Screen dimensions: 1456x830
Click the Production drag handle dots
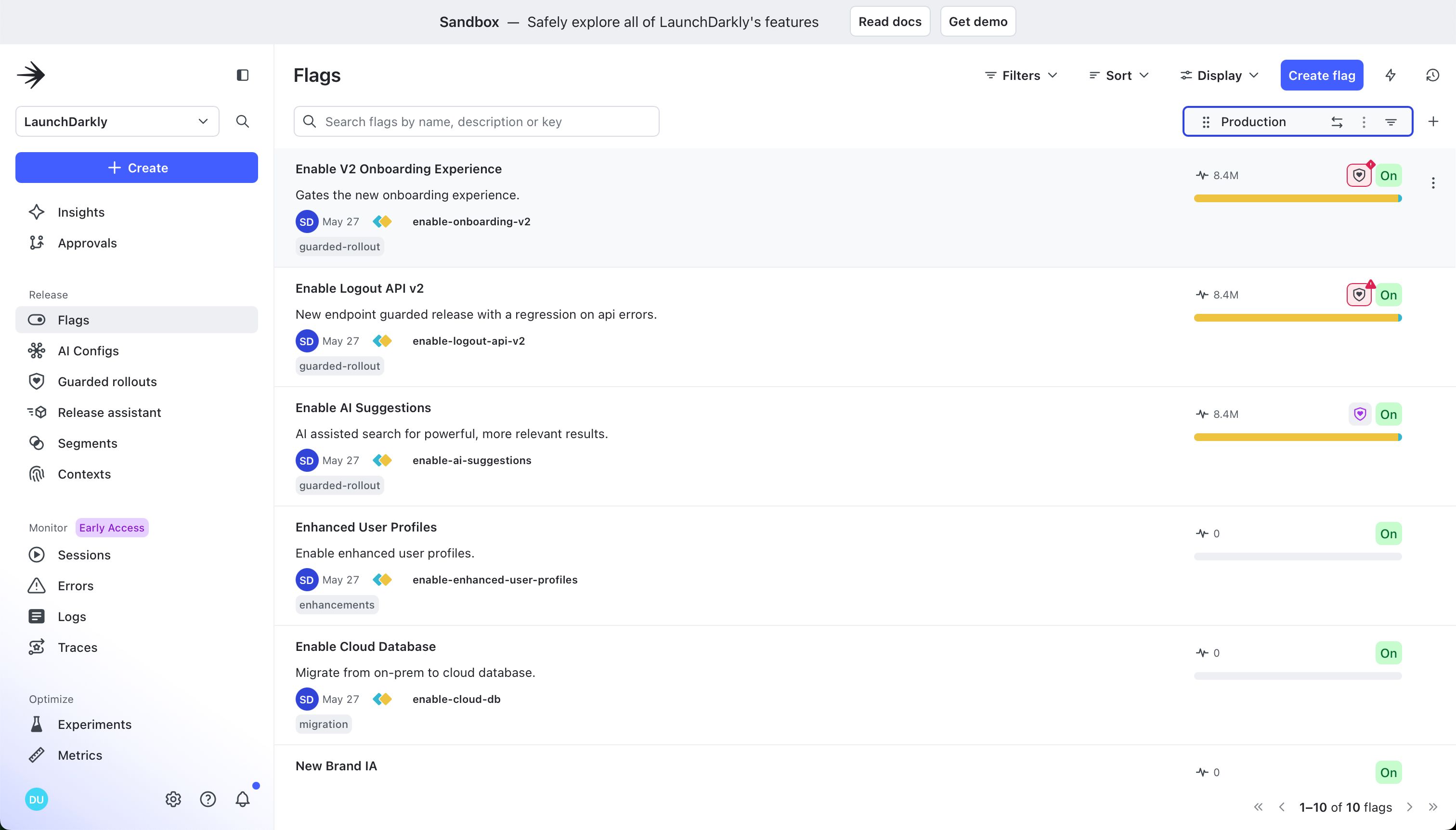[1206, 122]
